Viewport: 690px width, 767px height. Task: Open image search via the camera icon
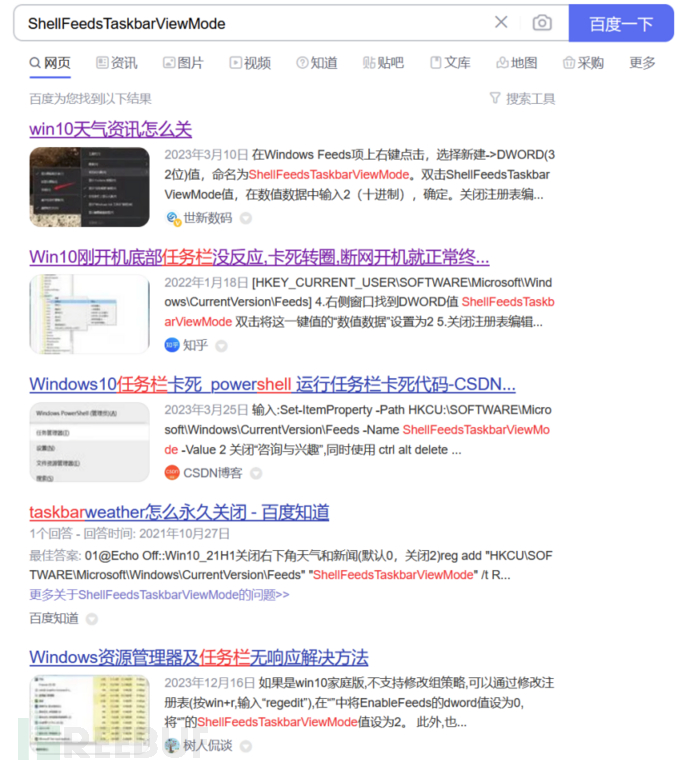pos(542,23)
